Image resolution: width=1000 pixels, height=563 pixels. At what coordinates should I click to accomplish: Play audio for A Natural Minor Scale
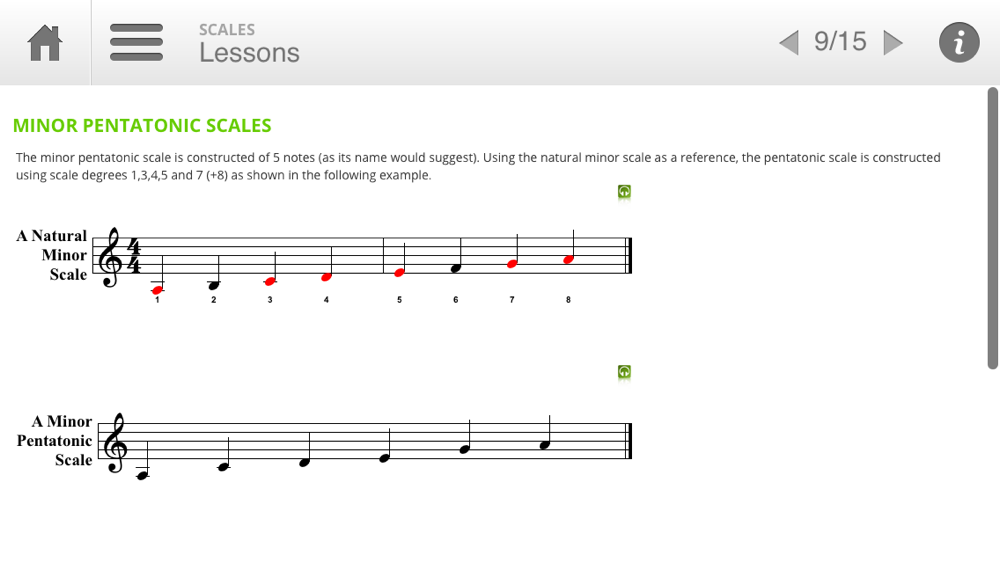[624, 191]
